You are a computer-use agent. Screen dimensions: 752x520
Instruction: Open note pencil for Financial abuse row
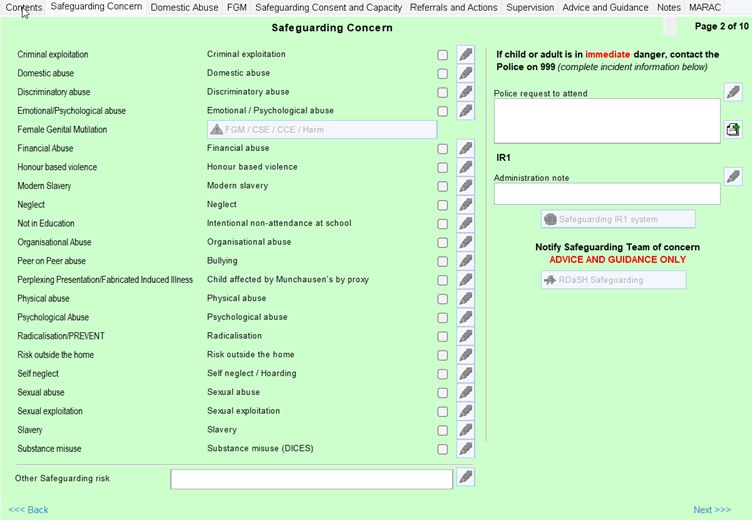pos(465,148)
